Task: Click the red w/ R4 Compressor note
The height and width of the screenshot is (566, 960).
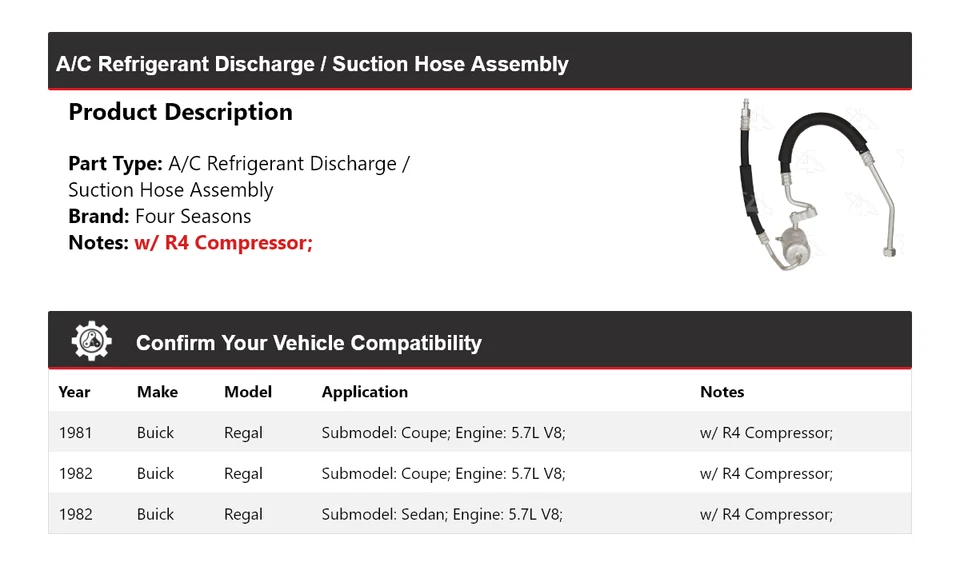Action: point(223,242)
